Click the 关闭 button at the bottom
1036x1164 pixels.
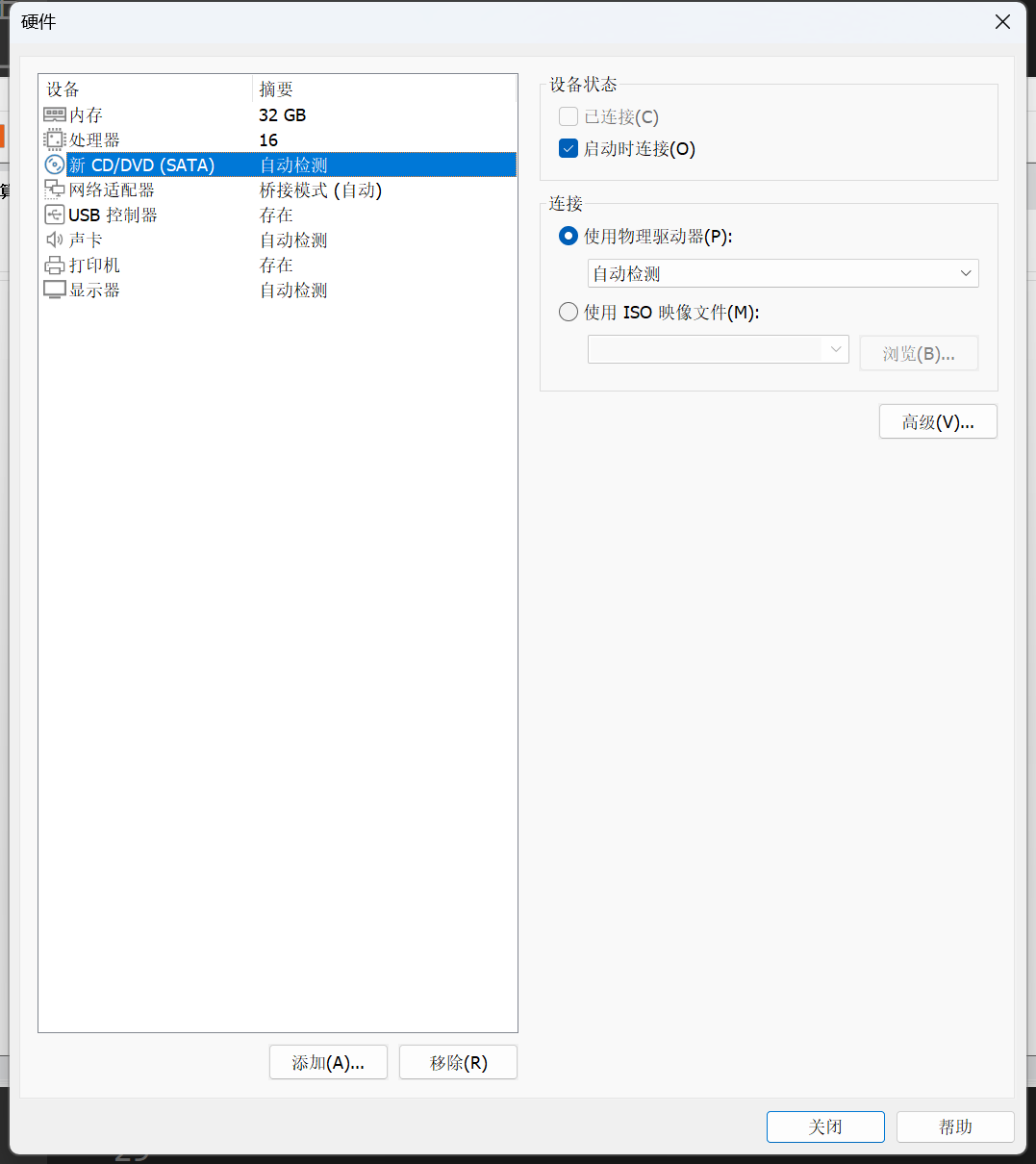pyautogui.click(x=825, y=1126)
